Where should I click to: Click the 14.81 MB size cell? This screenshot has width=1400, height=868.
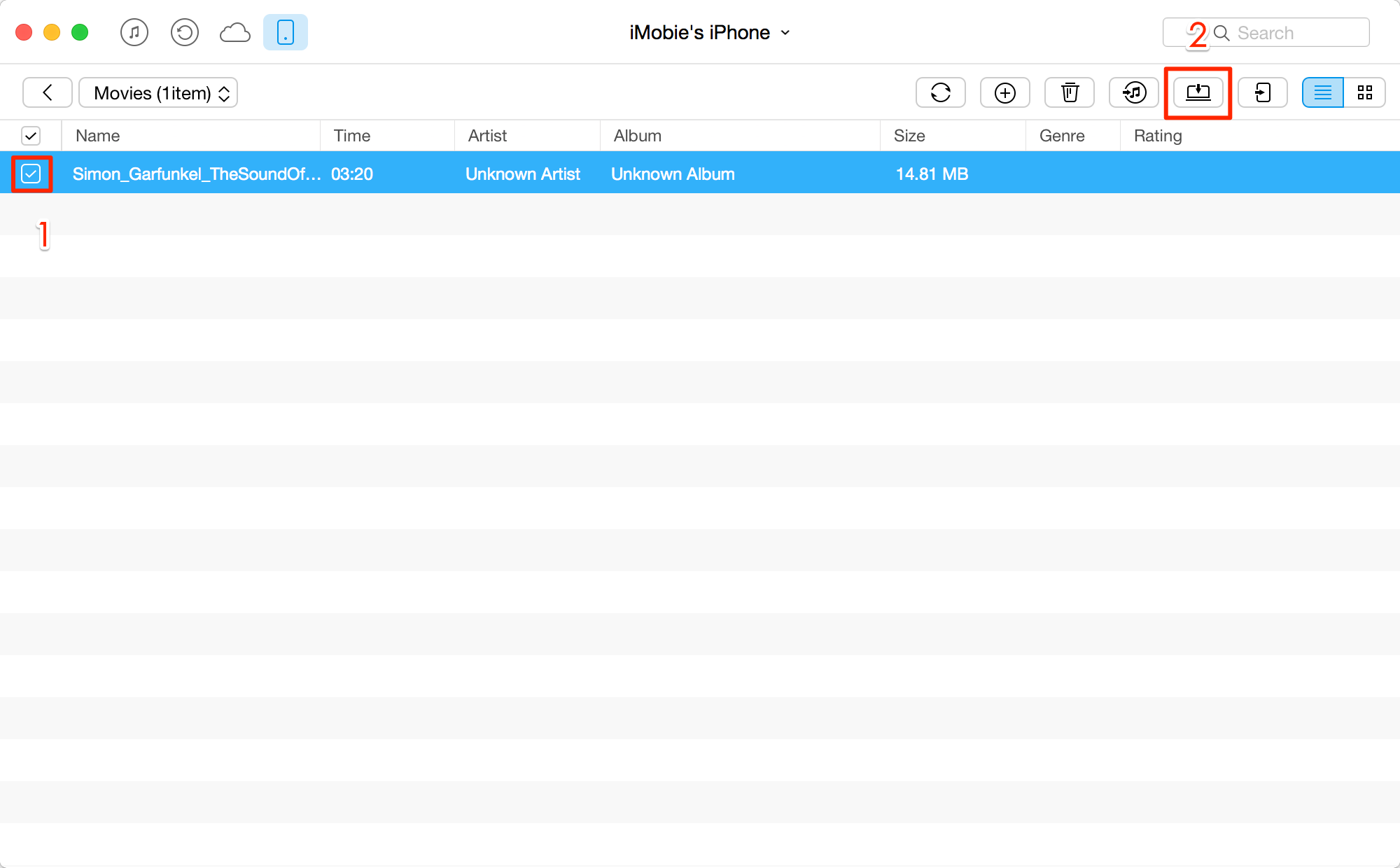pyautogui.click(x=932, y=174)
